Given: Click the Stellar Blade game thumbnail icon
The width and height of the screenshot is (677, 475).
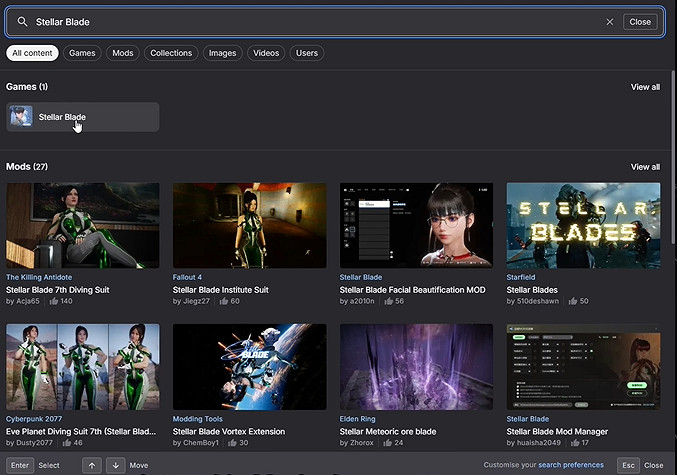Looking at the screenshot, I should pos(21,117).
